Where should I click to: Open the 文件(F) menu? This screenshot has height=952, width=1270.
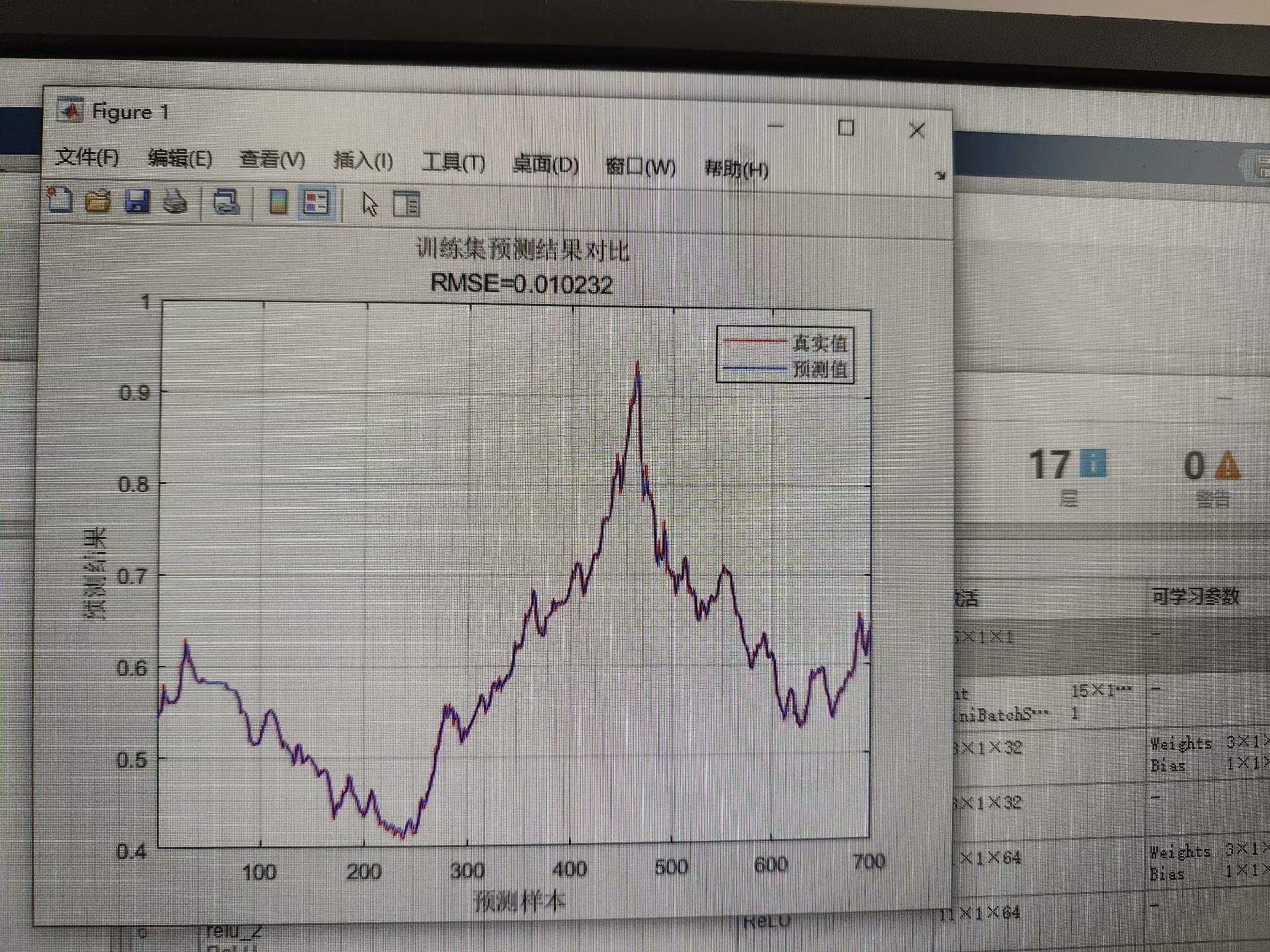coord(87,157)
